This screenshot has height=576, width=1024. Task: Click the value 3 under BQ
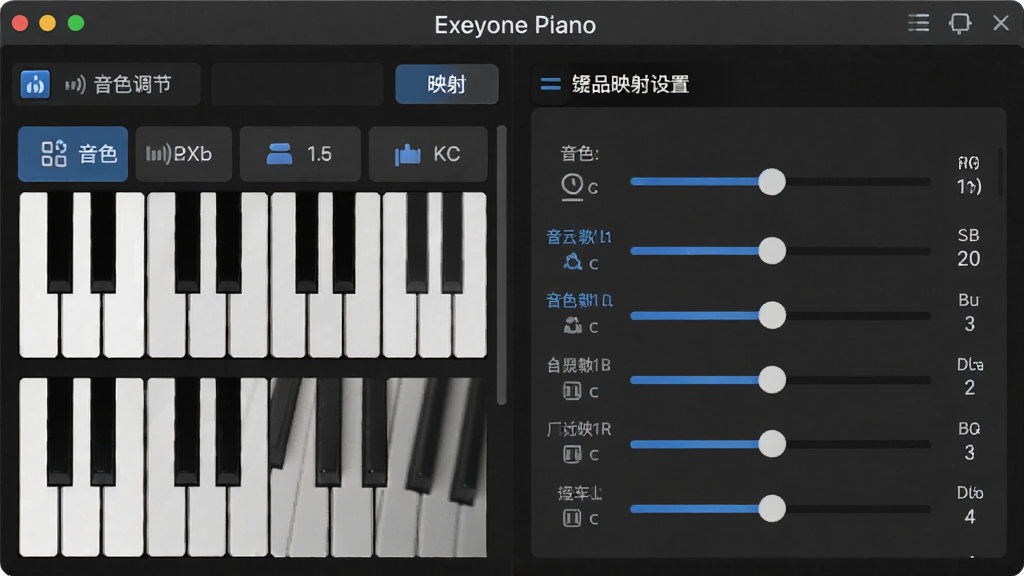click(969, 453)
